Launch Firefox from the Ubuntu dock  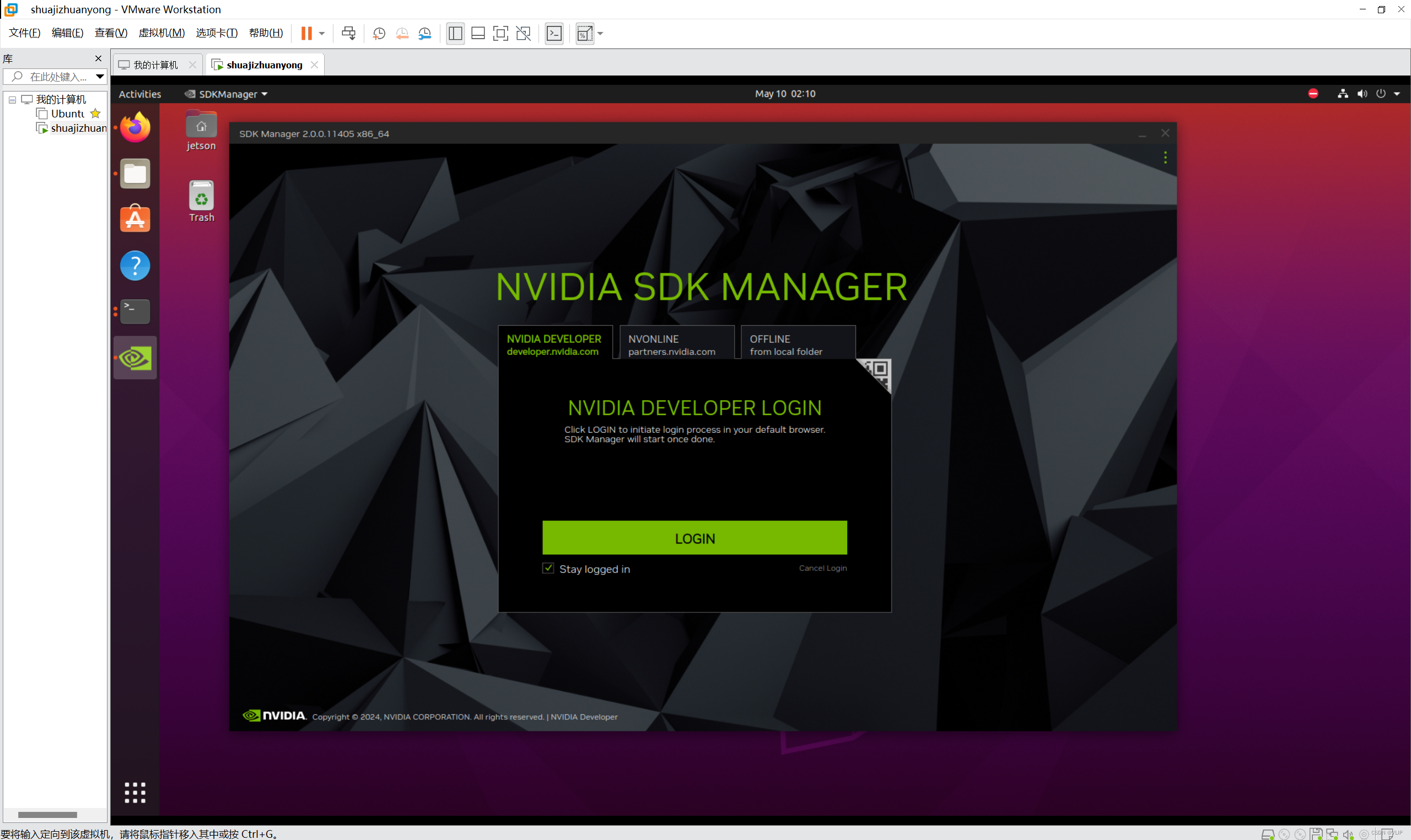134,127
